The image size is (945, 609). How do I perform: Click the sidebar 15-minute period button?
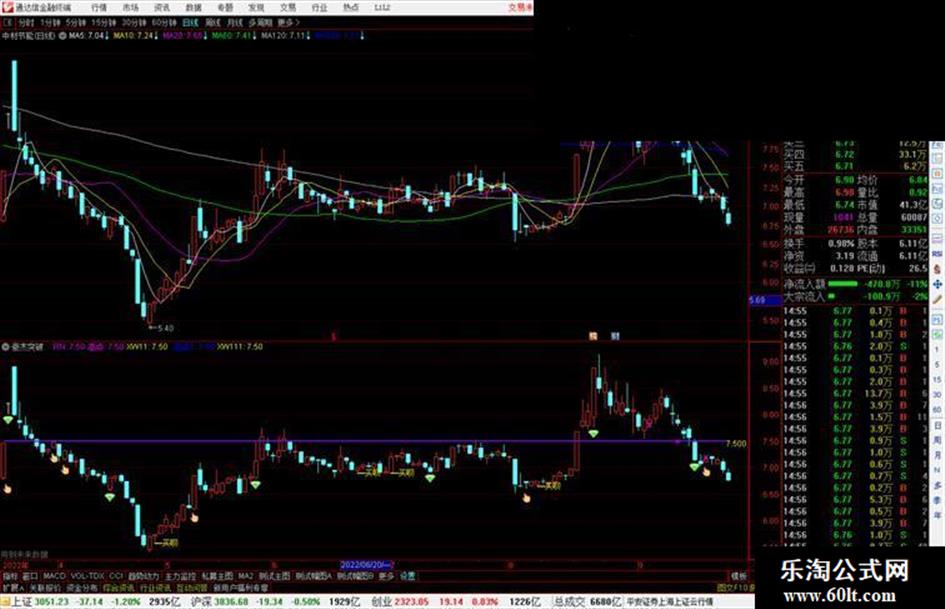[x=937, y=380]
